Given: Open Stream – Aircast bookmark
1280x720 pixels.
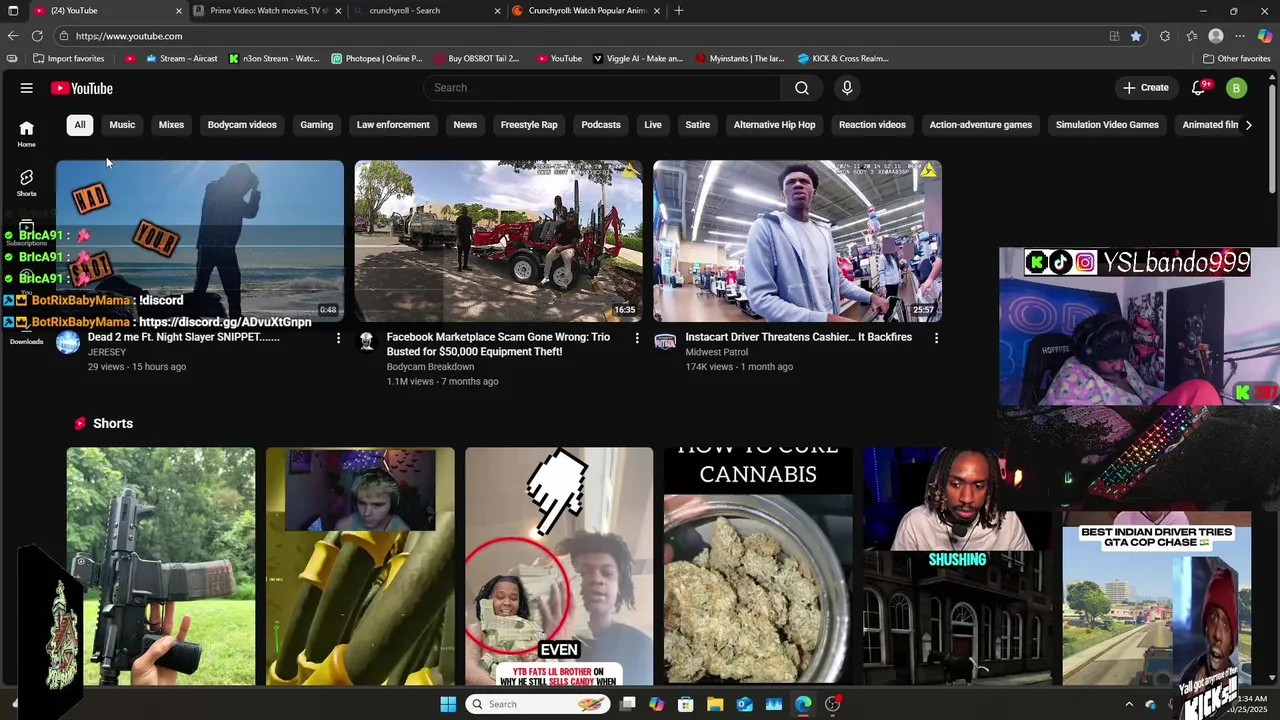Looking at the screenshot, I should (182, 59).
